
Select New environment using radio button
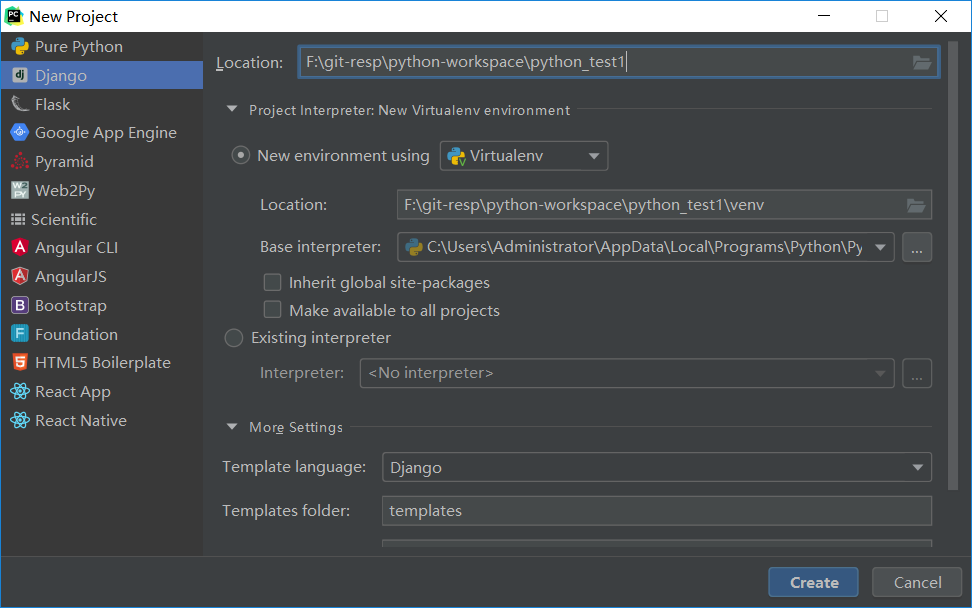[x=241, y=155]
